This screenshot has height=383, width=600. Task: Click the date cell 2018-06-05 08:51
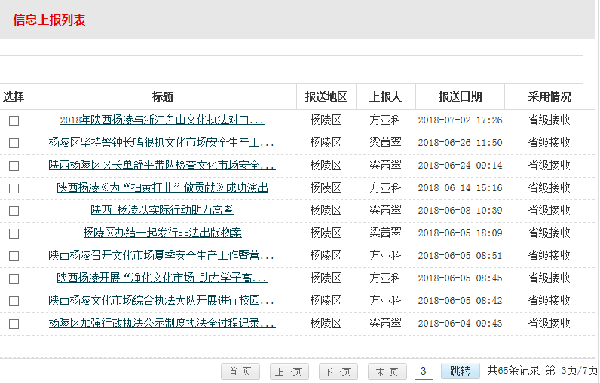pyautogui.click(x=460, y=255)
